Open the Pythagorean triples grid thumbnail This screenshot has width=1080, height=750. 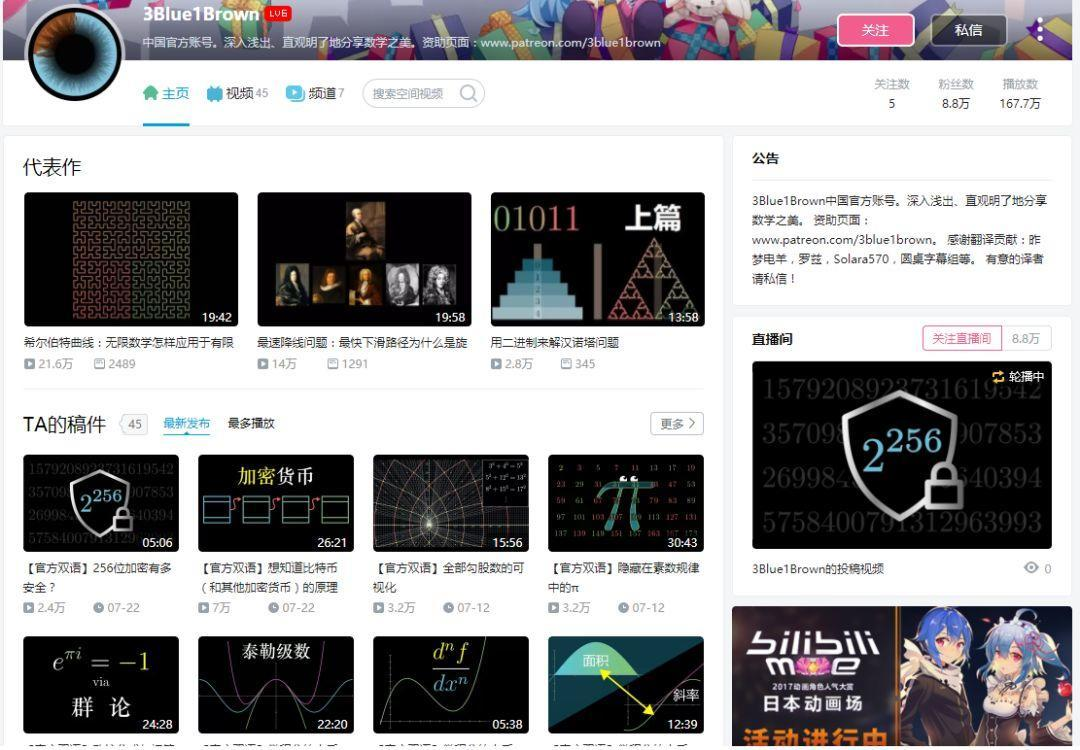pos(451,503)
